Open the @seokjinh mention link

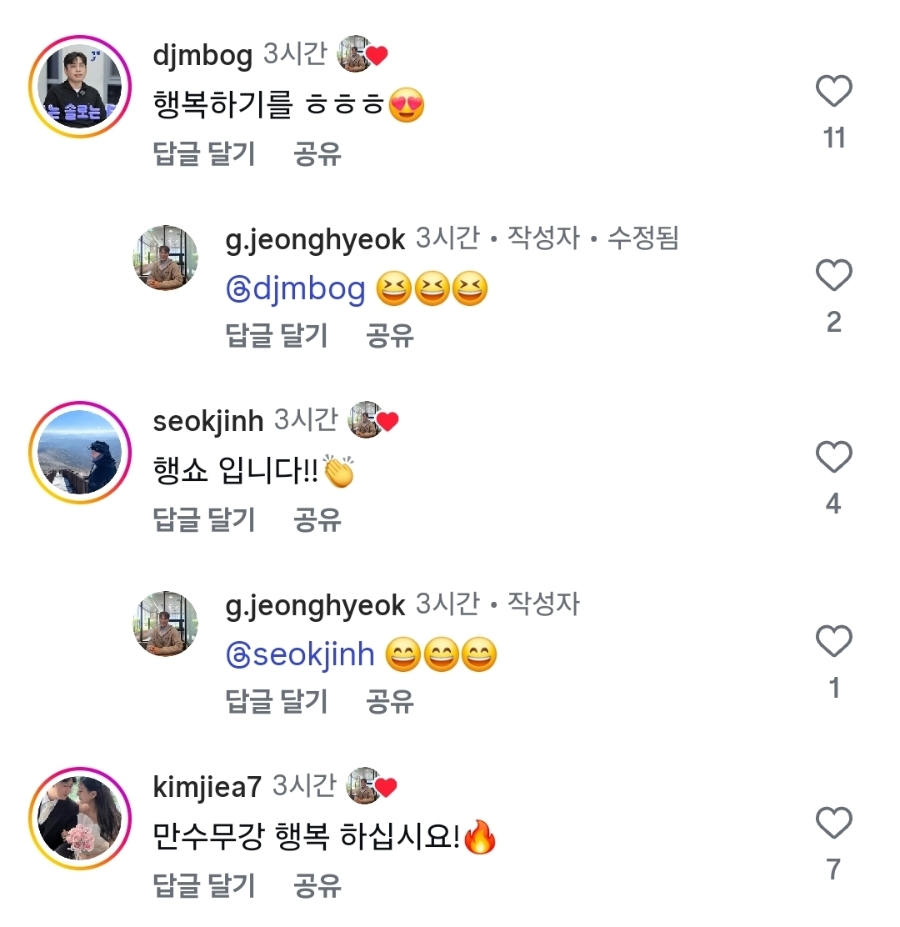(300, 655)
